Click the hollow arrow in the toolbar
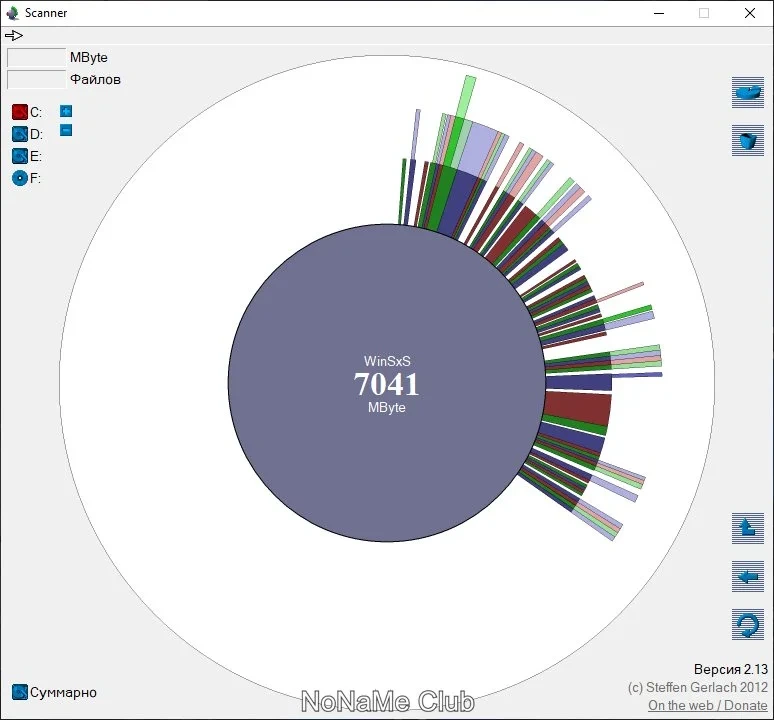Viewport: 774px width, 720px height. tap(14, 35)
